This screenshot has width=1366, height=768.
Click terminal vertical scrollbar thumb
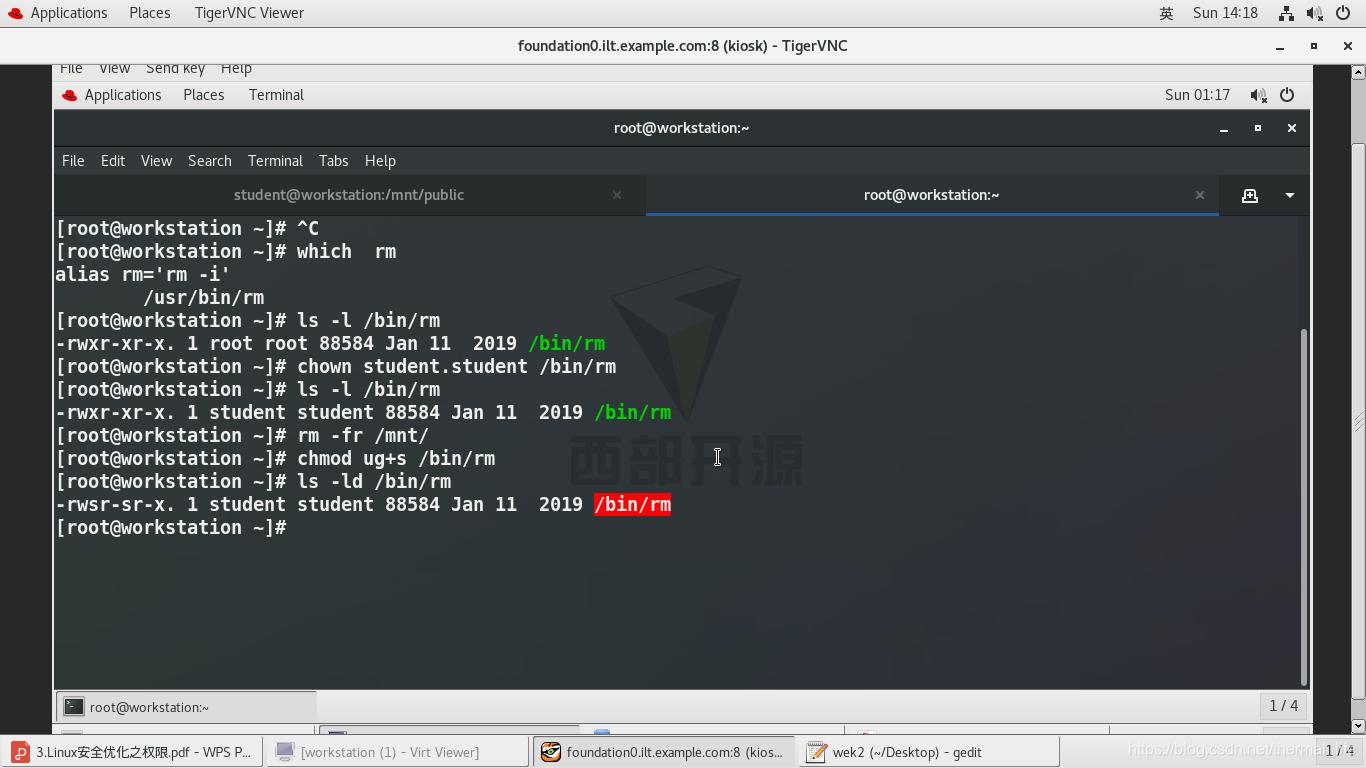(1303, 507)
